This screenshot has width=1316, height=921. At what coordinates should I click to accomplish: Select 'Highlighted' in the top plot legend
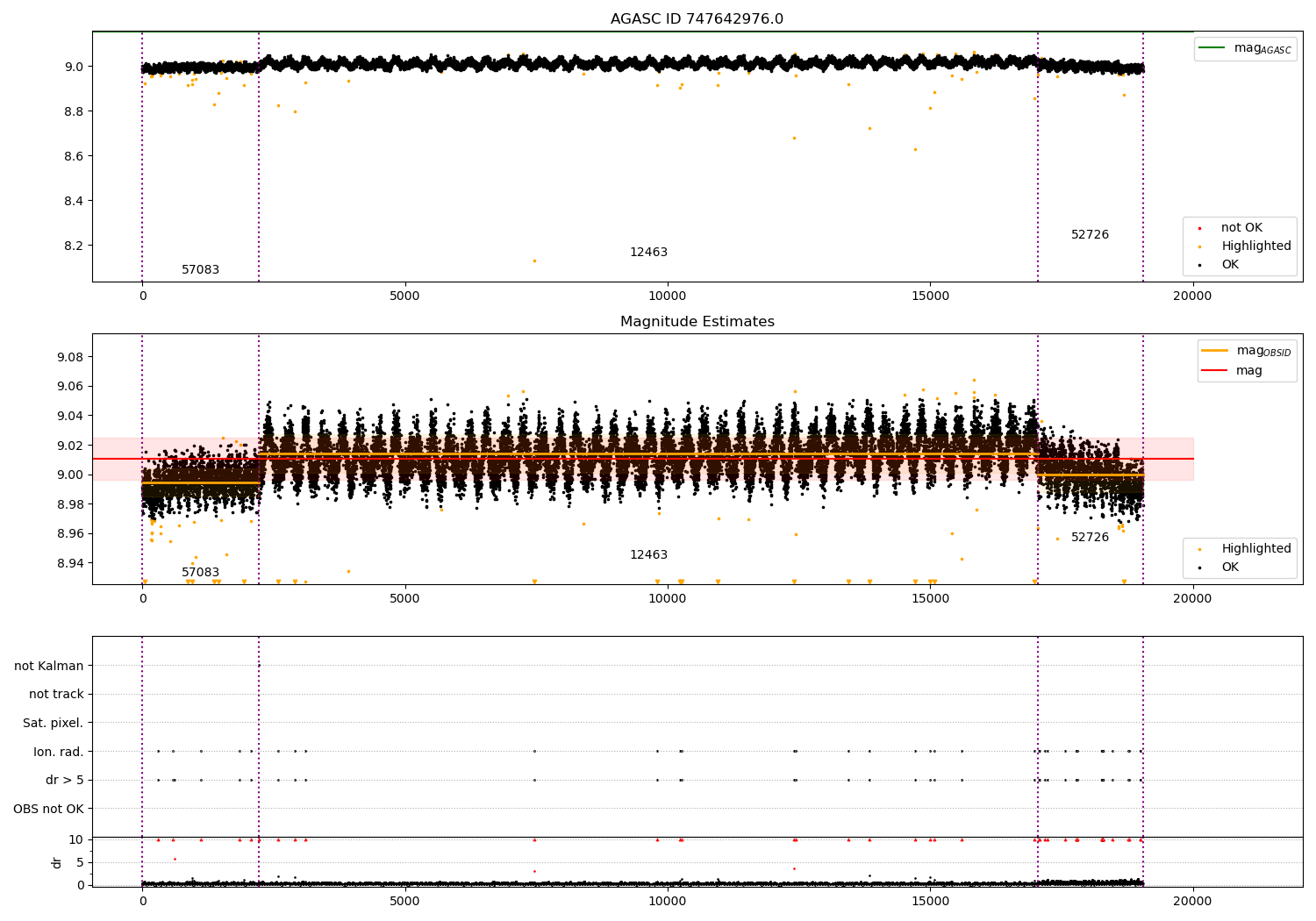pos(1256,246)
